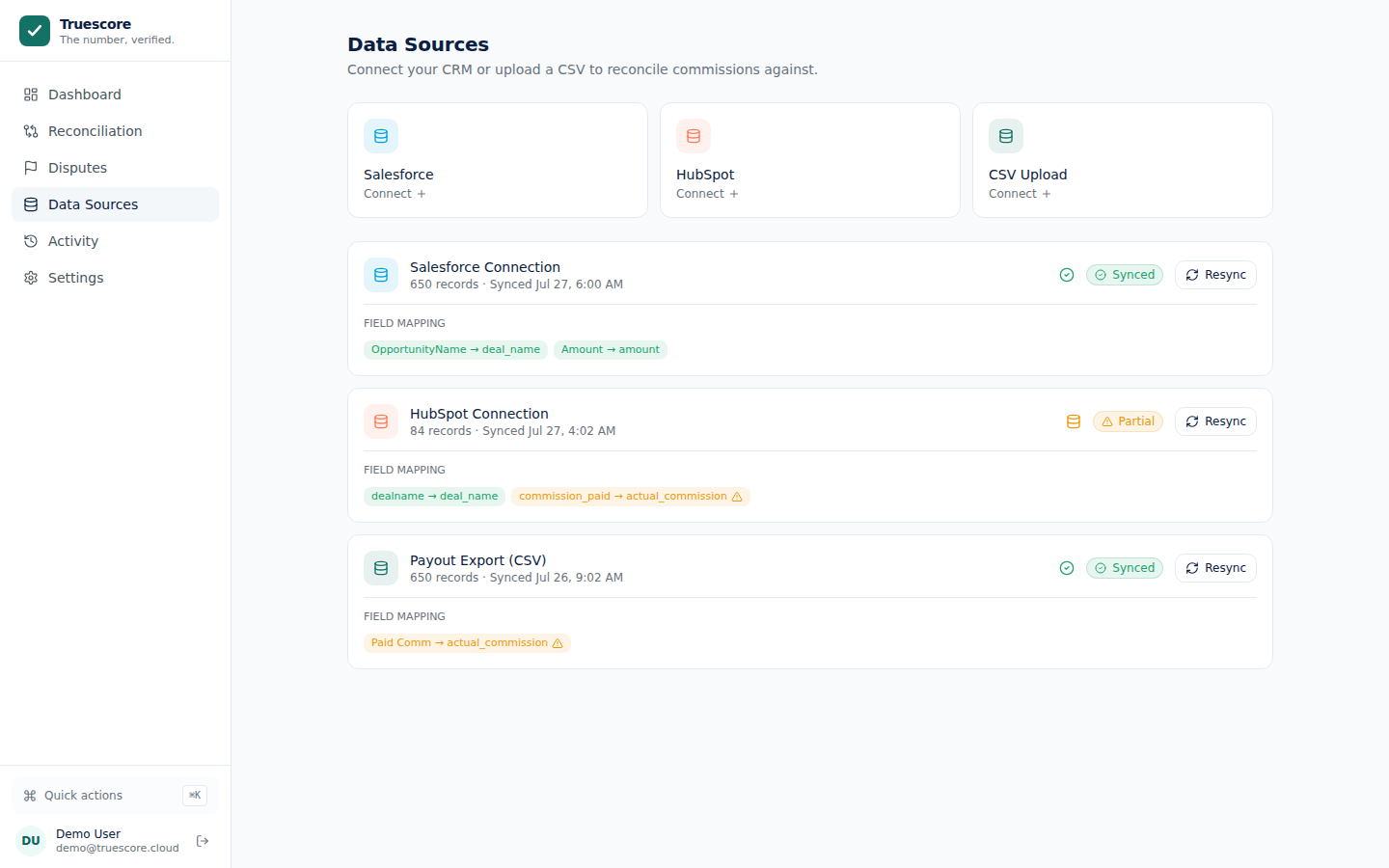Image resolution: width=1389 pixels, height=868 pixels.
Task: Click green check circle beside Payout Export Synced badge
Action: click(x=1067, y=568)
